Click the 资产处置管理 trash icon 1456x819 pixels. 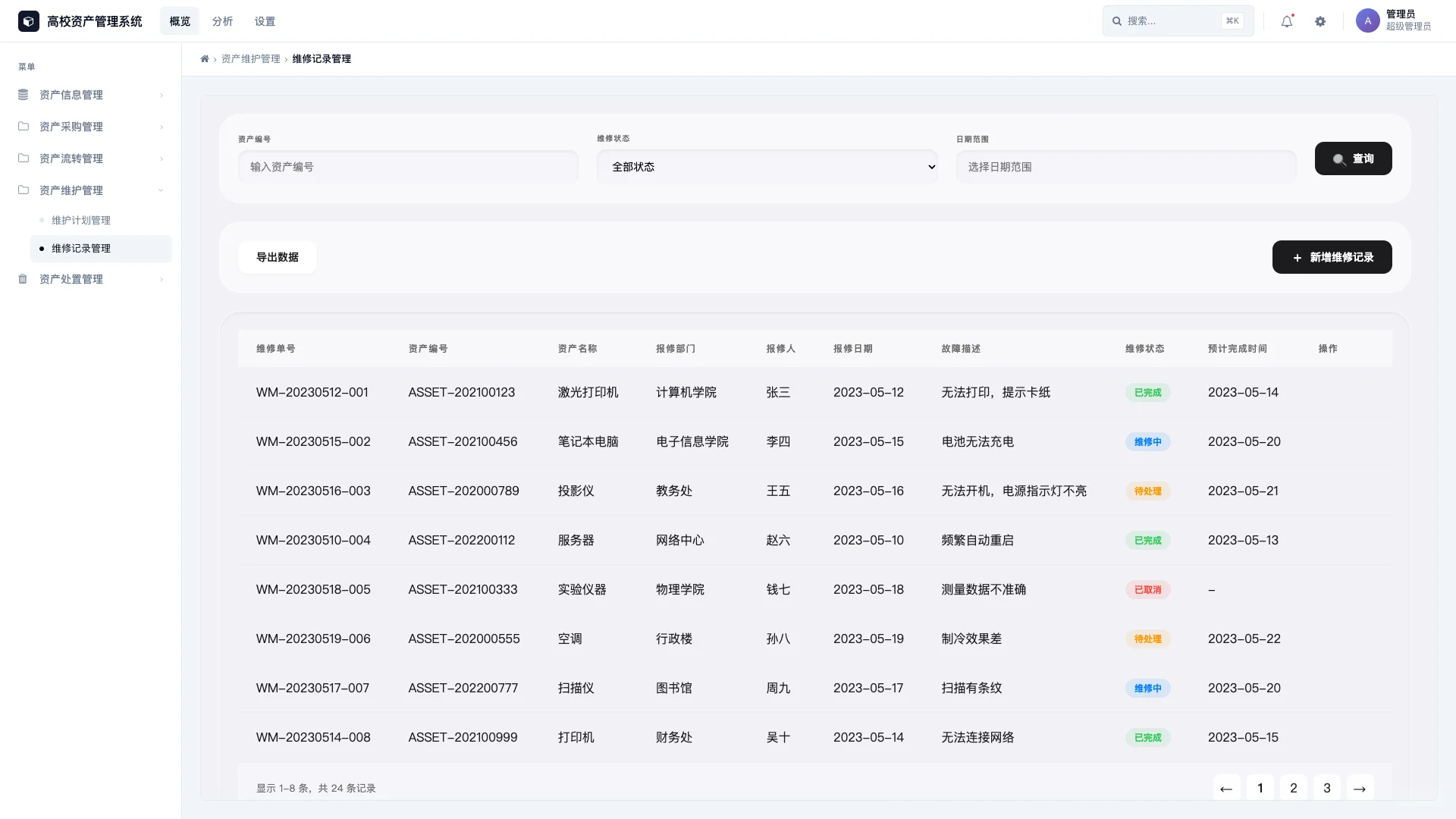23,279
